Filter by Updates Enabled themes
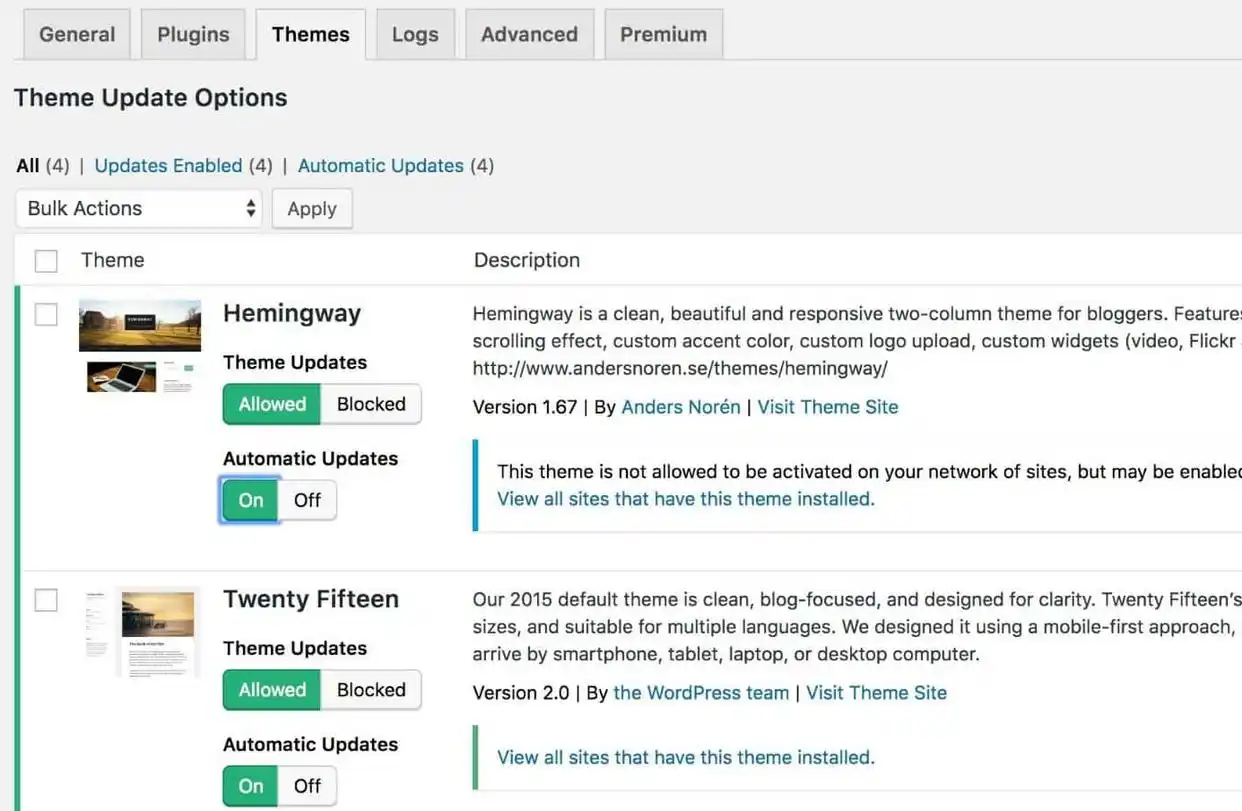 pos(168,166)
